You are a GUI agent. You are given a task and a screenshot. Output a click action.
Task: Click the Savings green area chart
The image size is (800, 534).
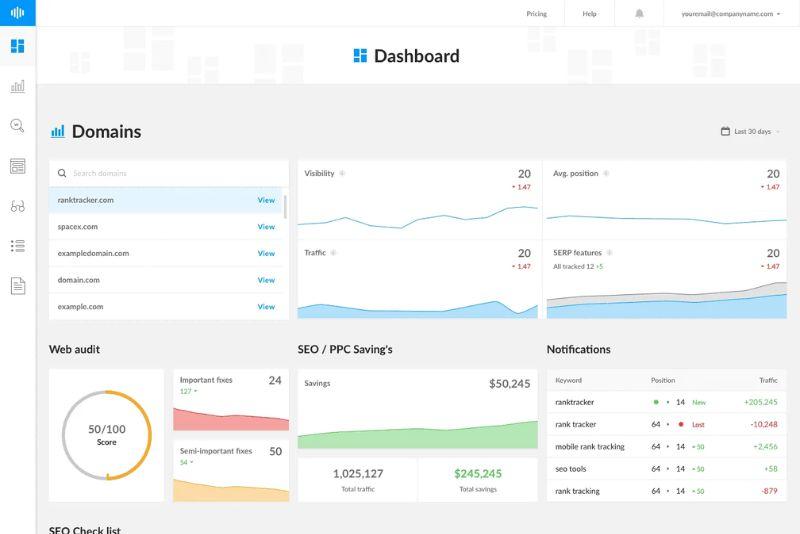click(417, 435)
